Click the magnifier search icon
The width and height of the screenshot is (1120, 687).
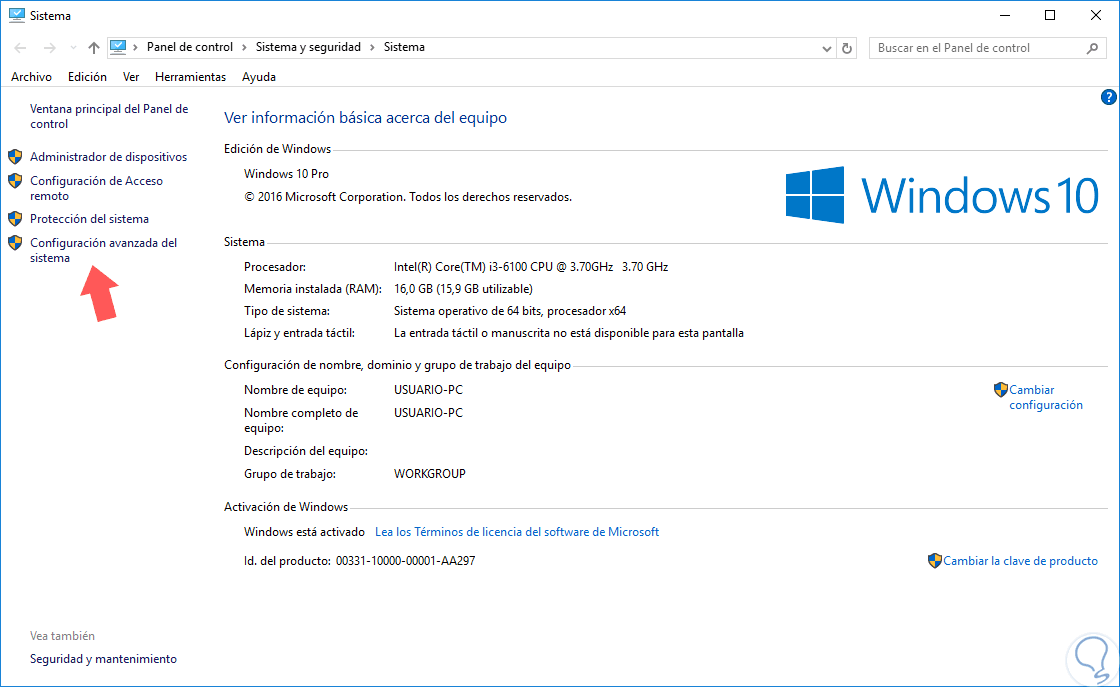pyautogui.click(x=1092, y=48)
